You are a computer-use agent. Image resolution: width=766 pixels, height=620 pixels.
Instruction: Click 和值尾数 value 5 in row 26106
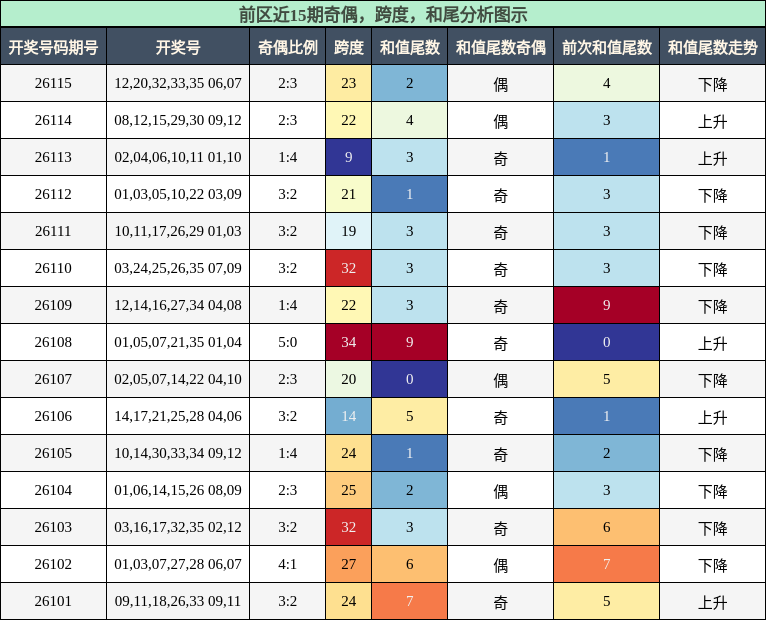coord(409,416)
